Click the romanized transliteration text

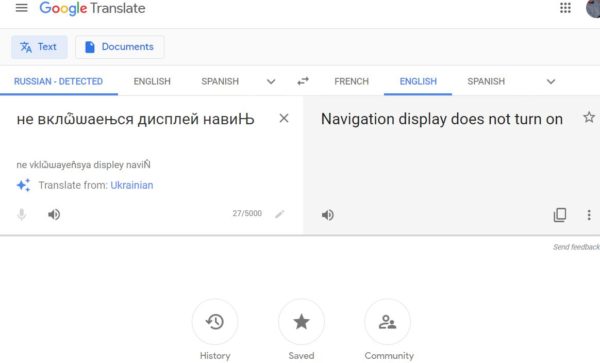[x=83, y=165]
